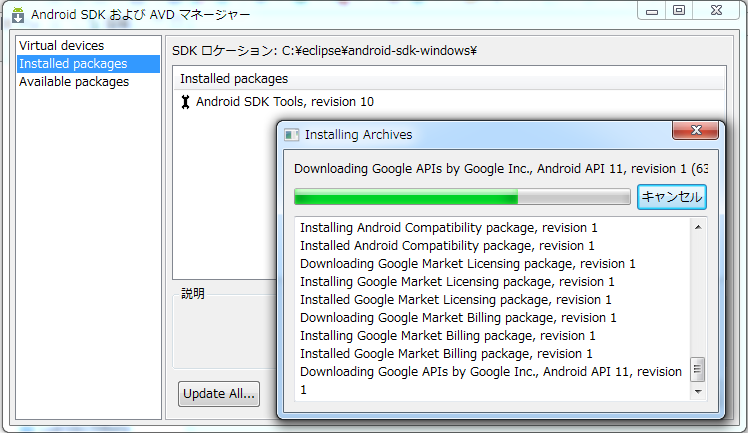
Task: Close the Installing Archives dialog
Action: pos(696,130)
